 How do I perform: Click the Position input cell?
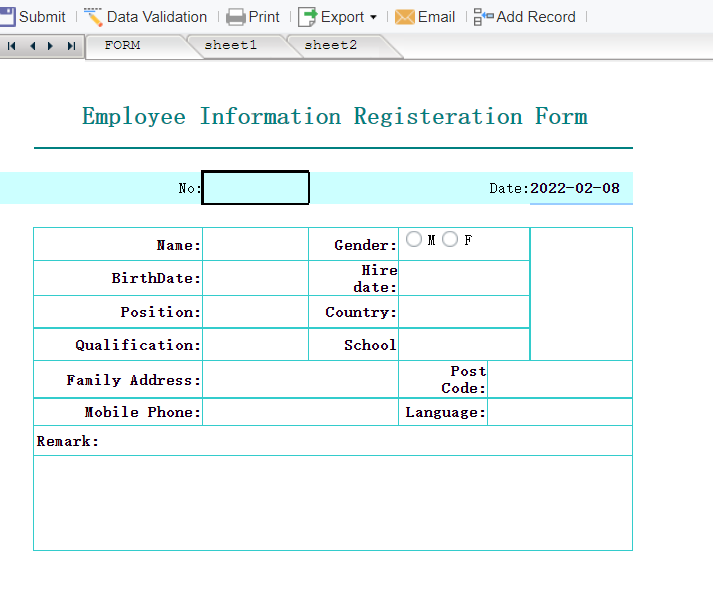(x=256, y=312)
